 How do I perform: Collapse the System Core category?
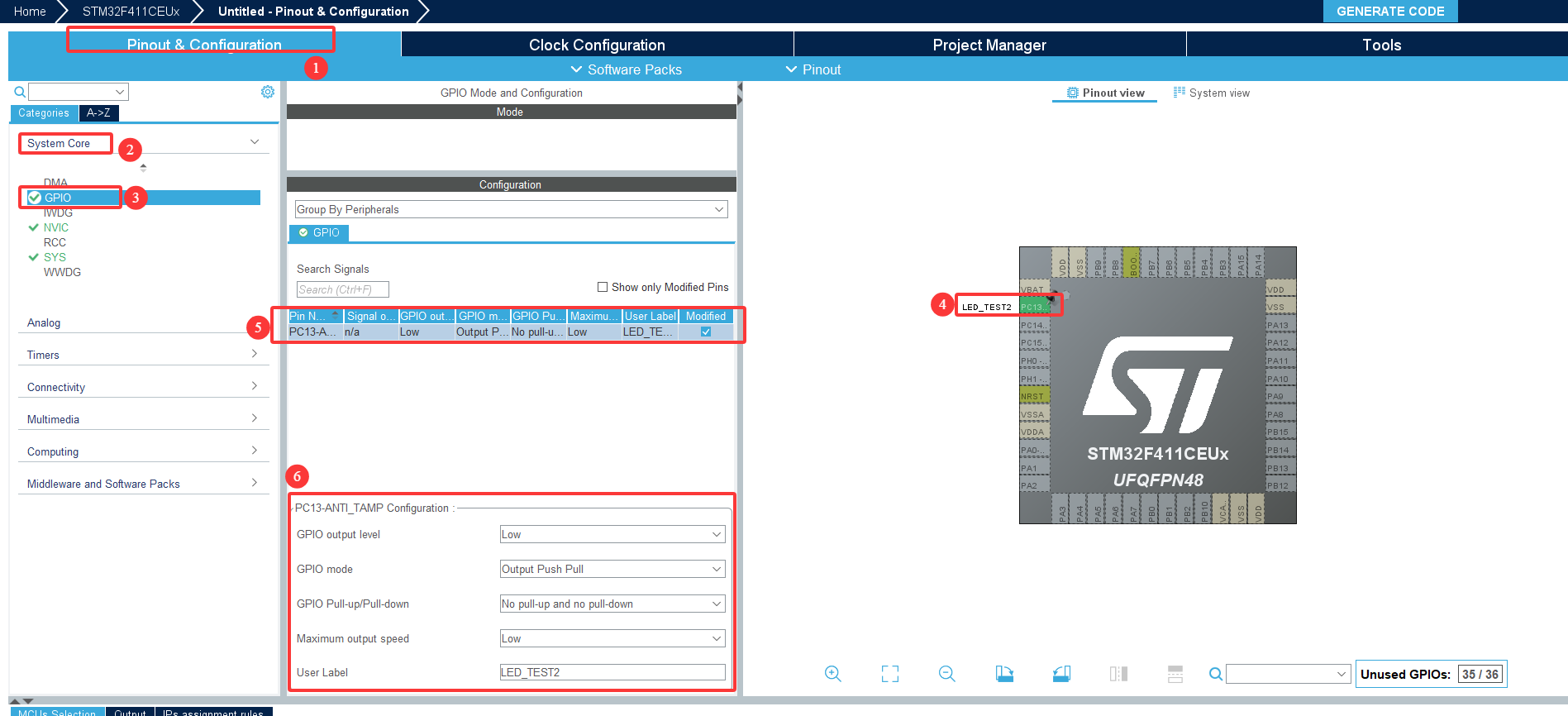point(255,142)
